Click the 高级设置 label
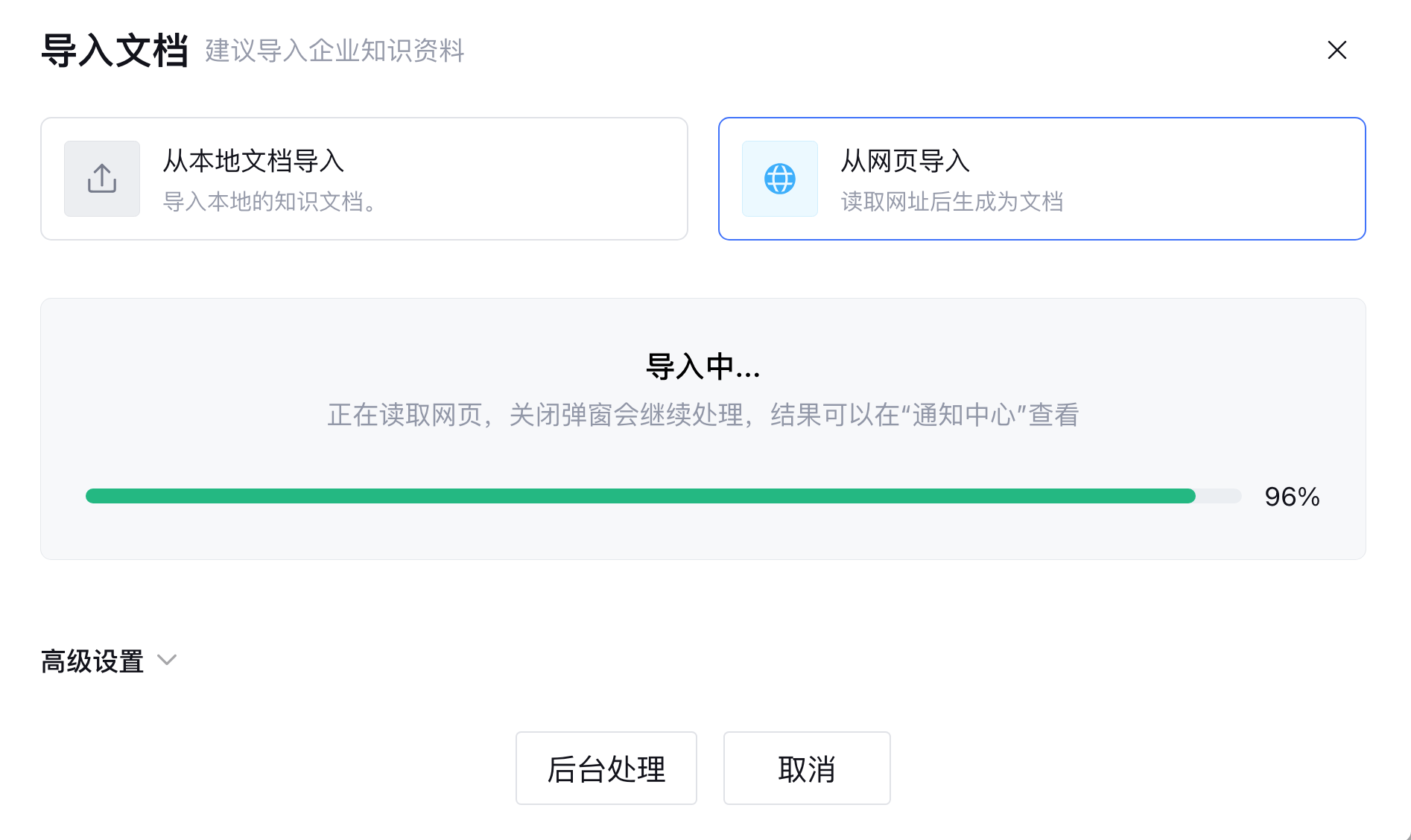This screenshot has width=1411, height=840. click(92, 661)
